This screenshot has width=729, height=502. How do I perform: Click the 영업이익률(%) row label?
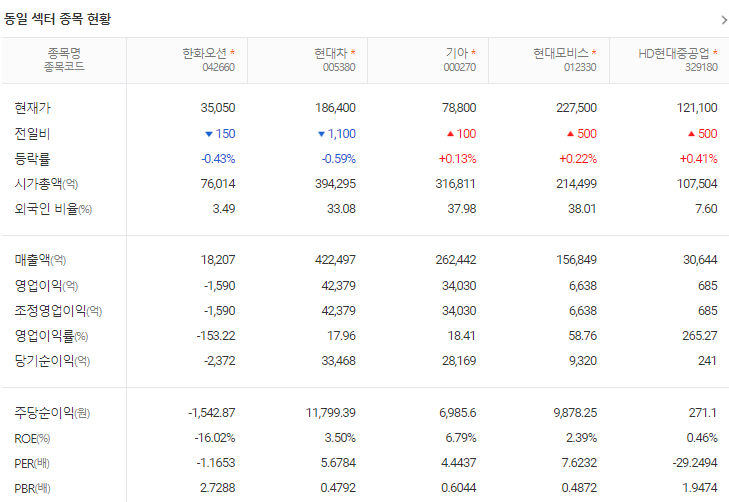51,336
